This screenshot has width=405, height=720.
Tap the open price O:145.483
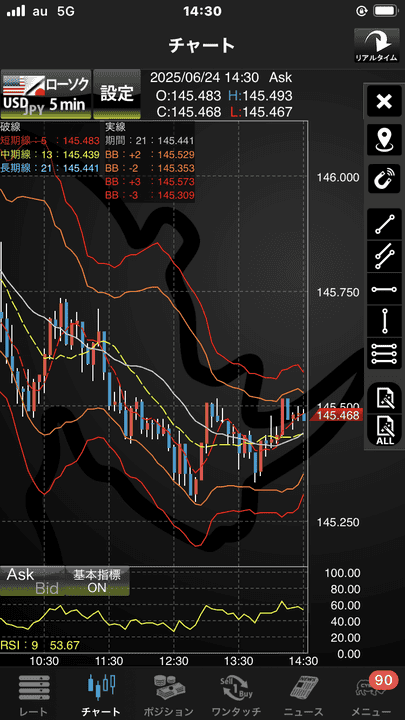coord(188,95)
